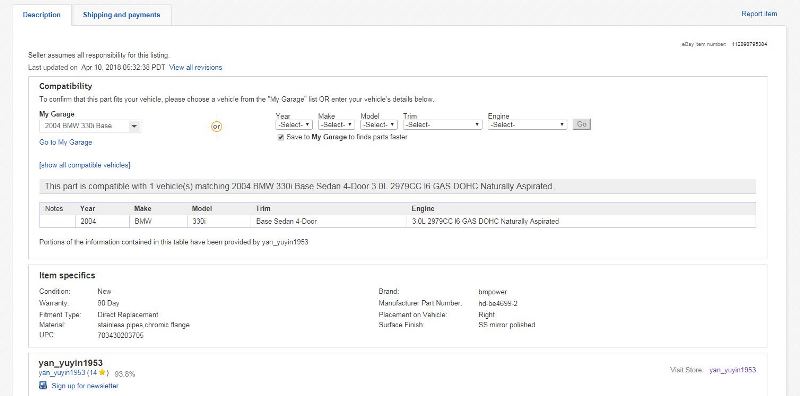Click the Engine column header
Image resolution: width=800 pixels, height=396 pixels.
pos(423,209)
